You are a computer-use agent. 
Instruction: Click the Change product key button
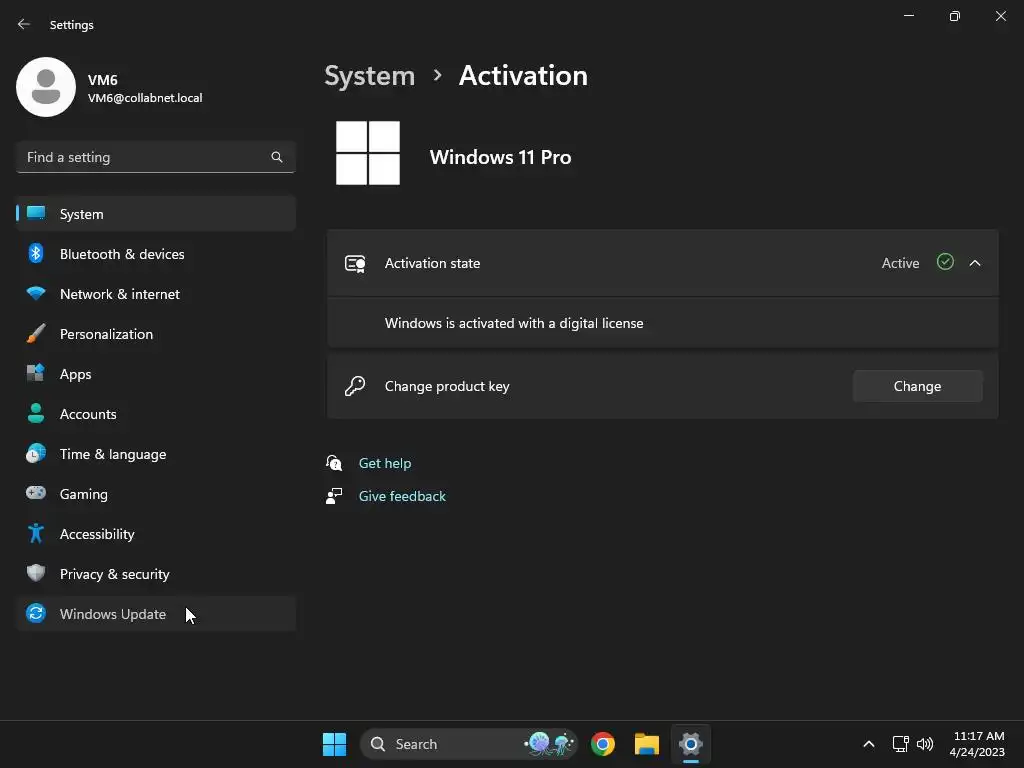(x=918, y=386)
